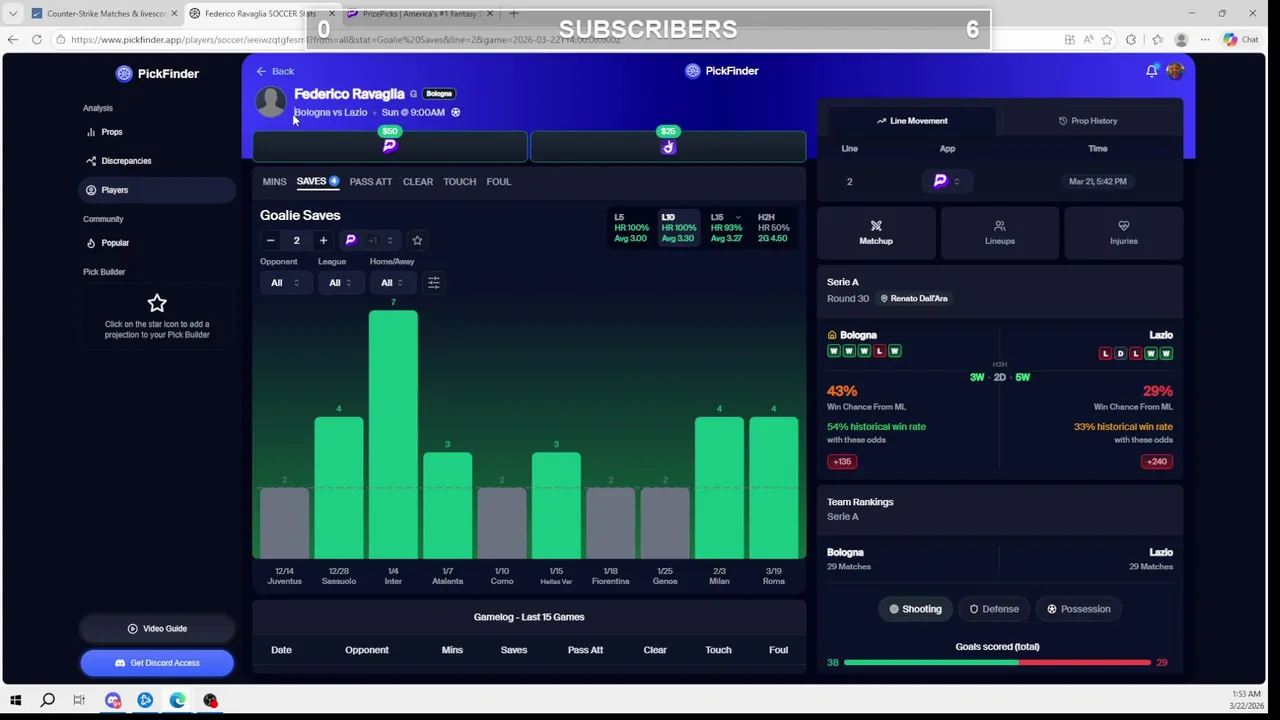
Task: Select the Possession rankings option
Action: click(x=1079, y=609)
